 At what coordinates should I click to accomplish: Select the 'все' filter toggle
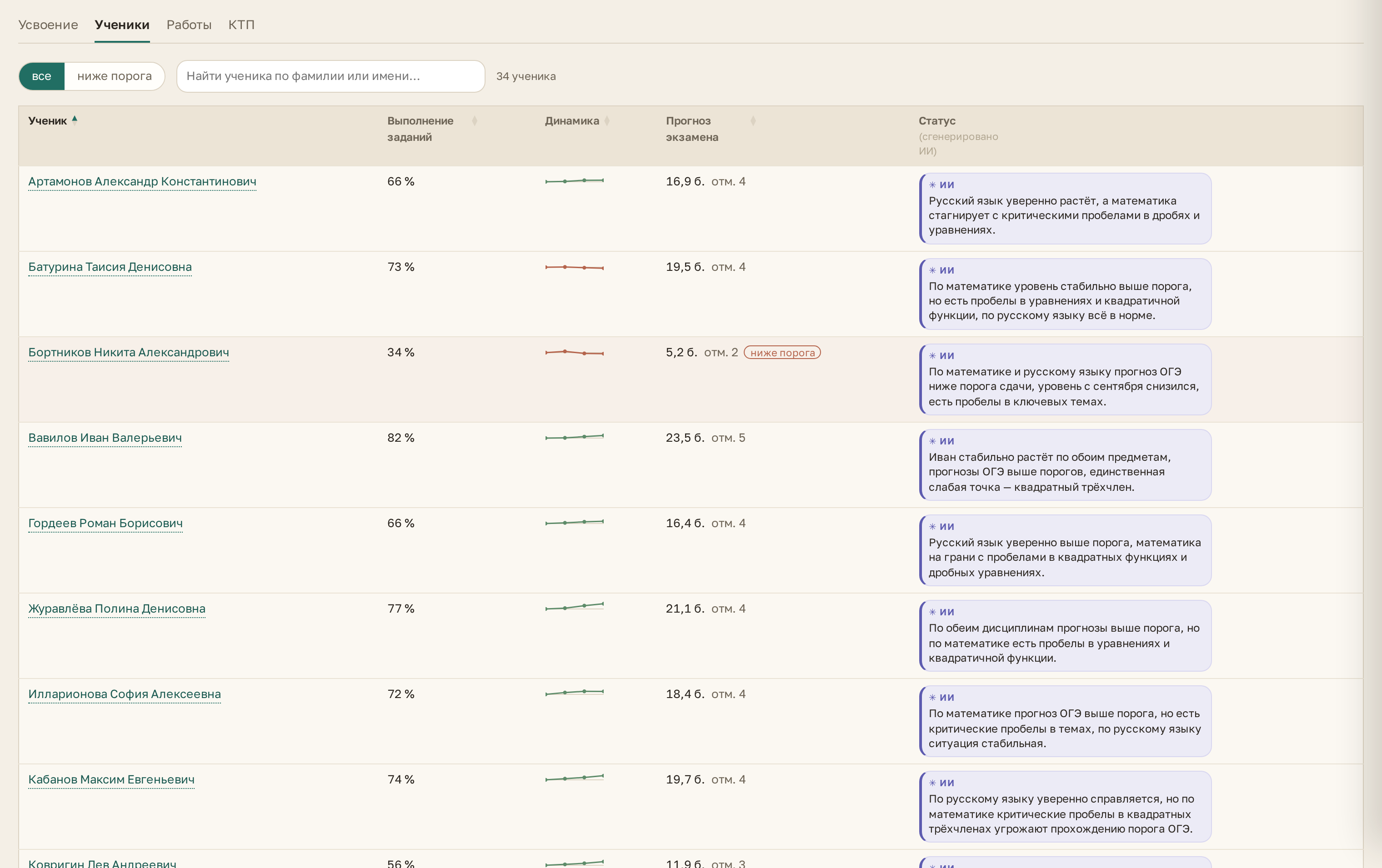(41, 76)
